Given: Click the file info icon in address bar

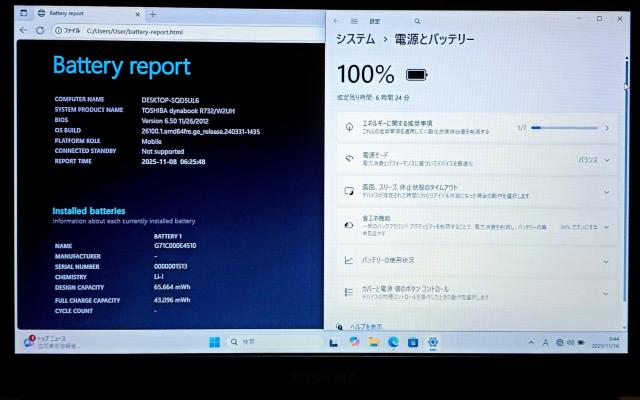Looking at the screenshot, I should click(x=58, y=31).
